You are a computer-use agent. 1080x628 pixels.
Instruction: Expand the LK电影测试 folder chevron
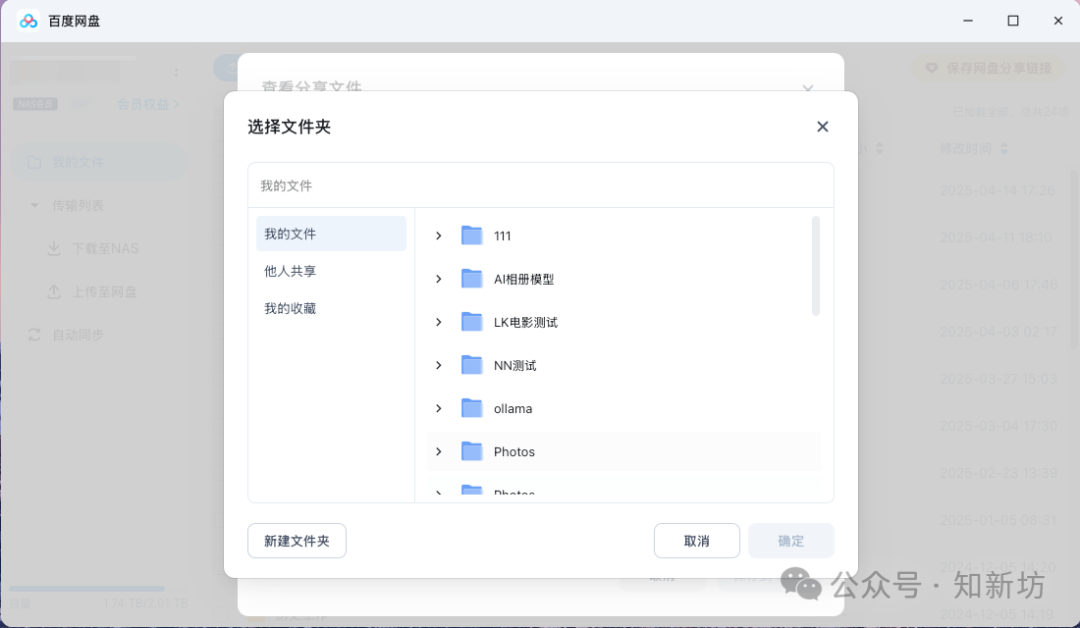[x=437, y=322]
